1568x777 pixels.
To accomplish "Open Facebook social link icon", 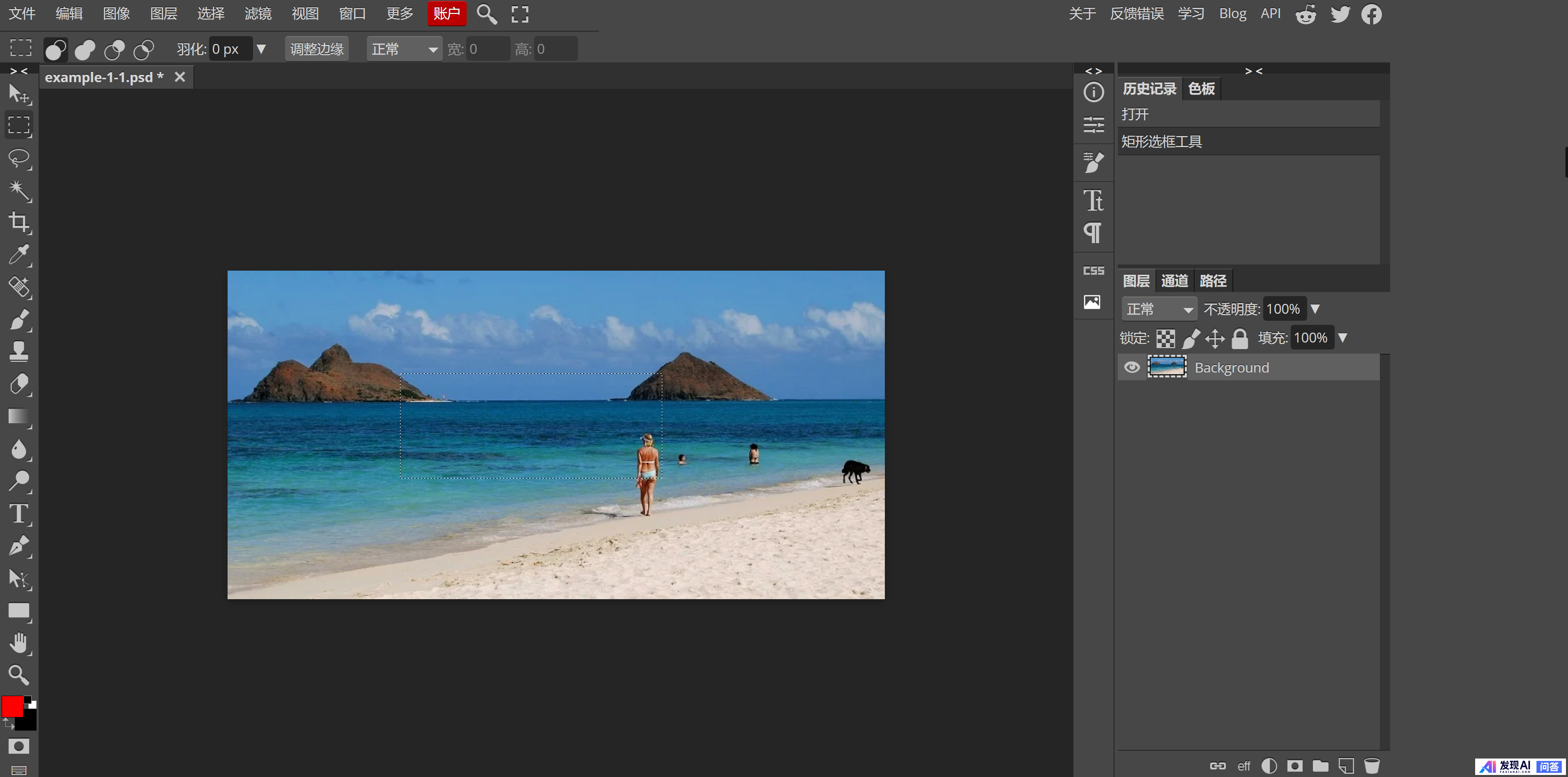I will 1371,14.
